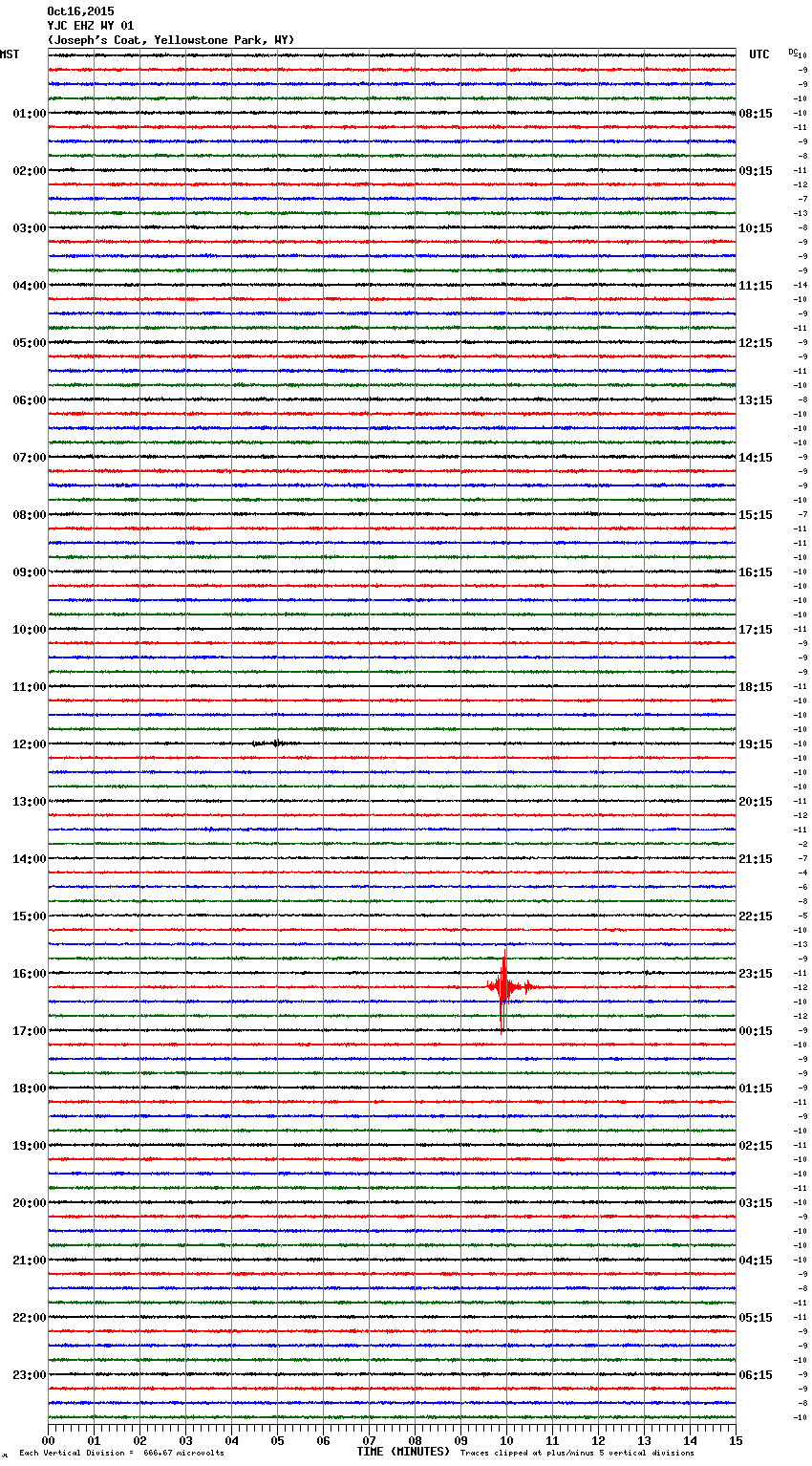Screen dimensions: 812x1466
Task: Click the '18:15' UTC time label
Action: click(x=756, y=687)
